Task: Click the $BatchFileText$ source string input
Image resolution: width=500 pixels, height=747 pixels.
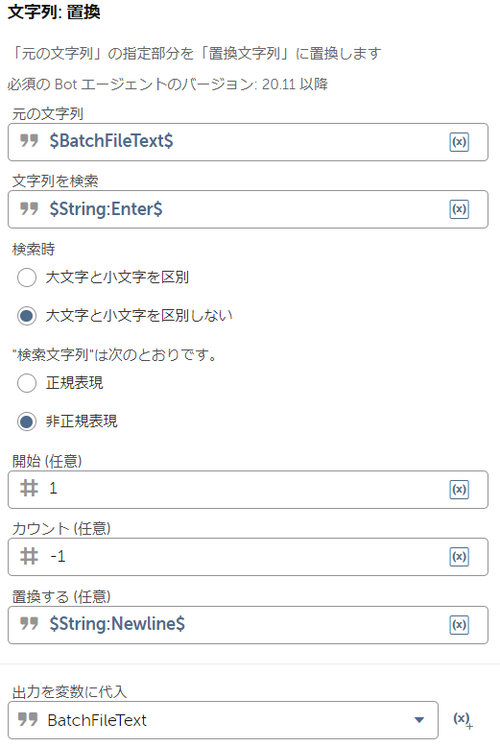Action: [248, 142]
